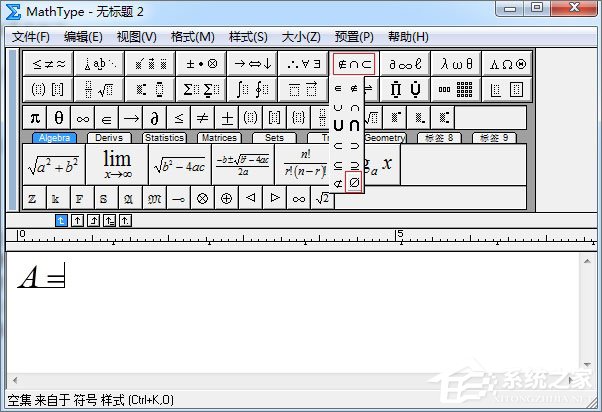
Task: Open the 文件(F) menu
Action: coord(31,37)
